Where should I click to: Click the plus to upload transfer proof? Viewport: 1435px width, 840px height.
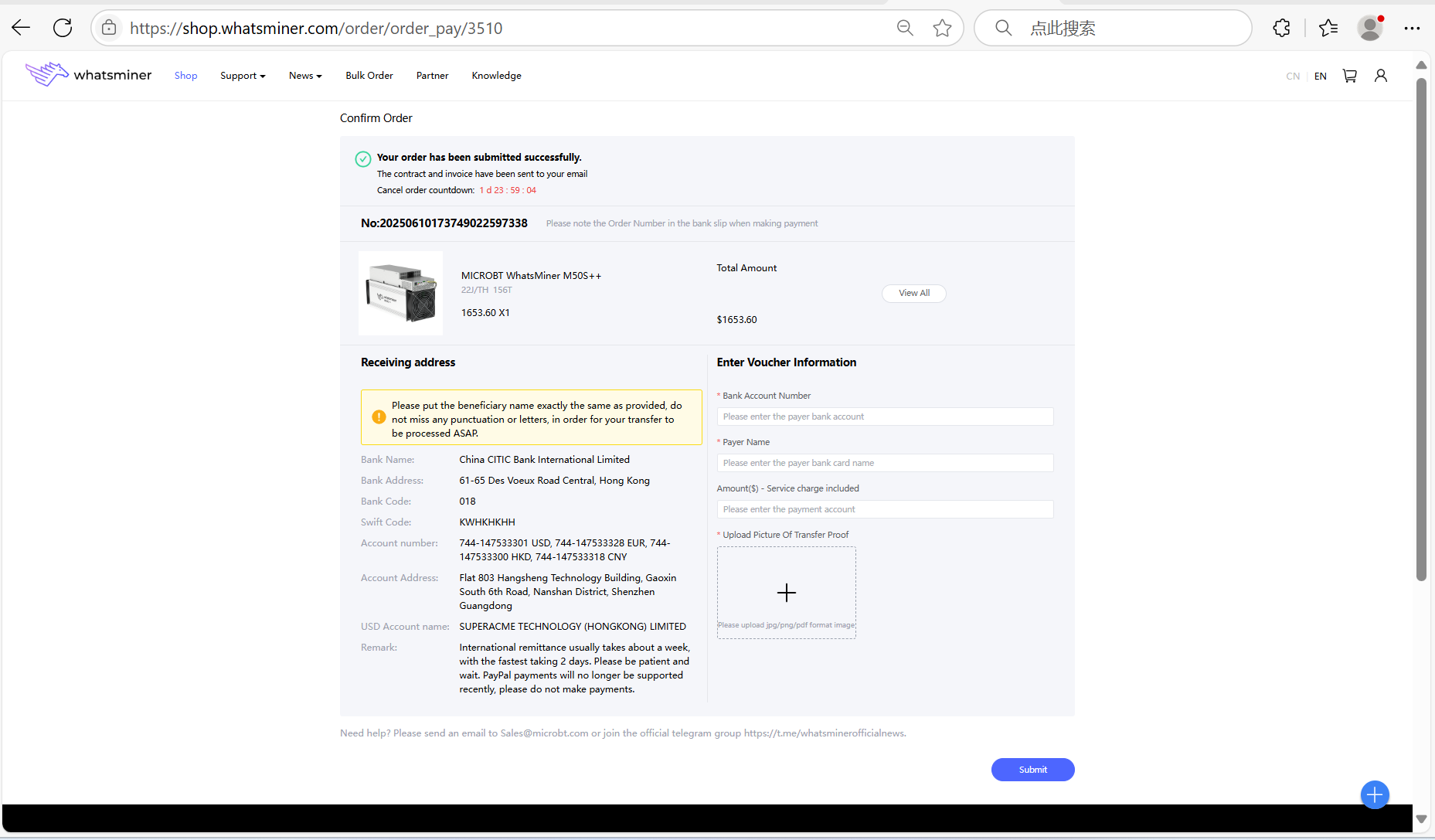(x=787, y=593)
